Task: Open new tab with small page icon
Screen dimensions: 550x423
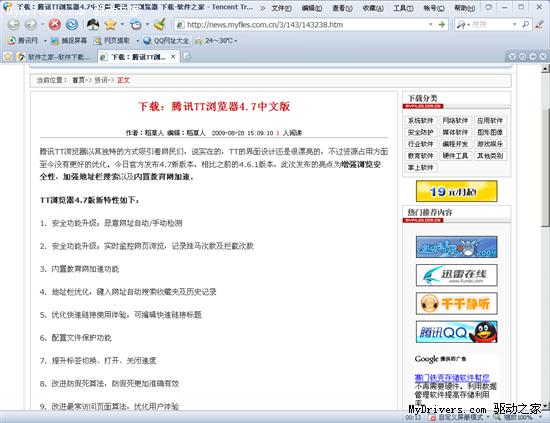Action: point(187,56)
